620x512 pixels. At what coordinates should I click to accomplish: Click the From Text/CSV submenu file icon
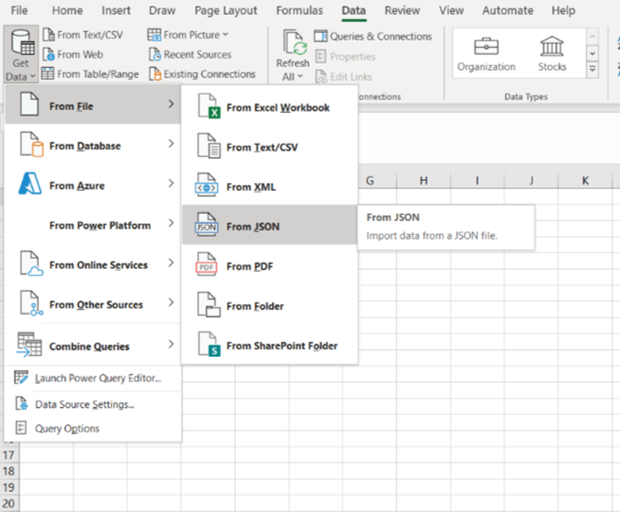(x=208, y=146)
